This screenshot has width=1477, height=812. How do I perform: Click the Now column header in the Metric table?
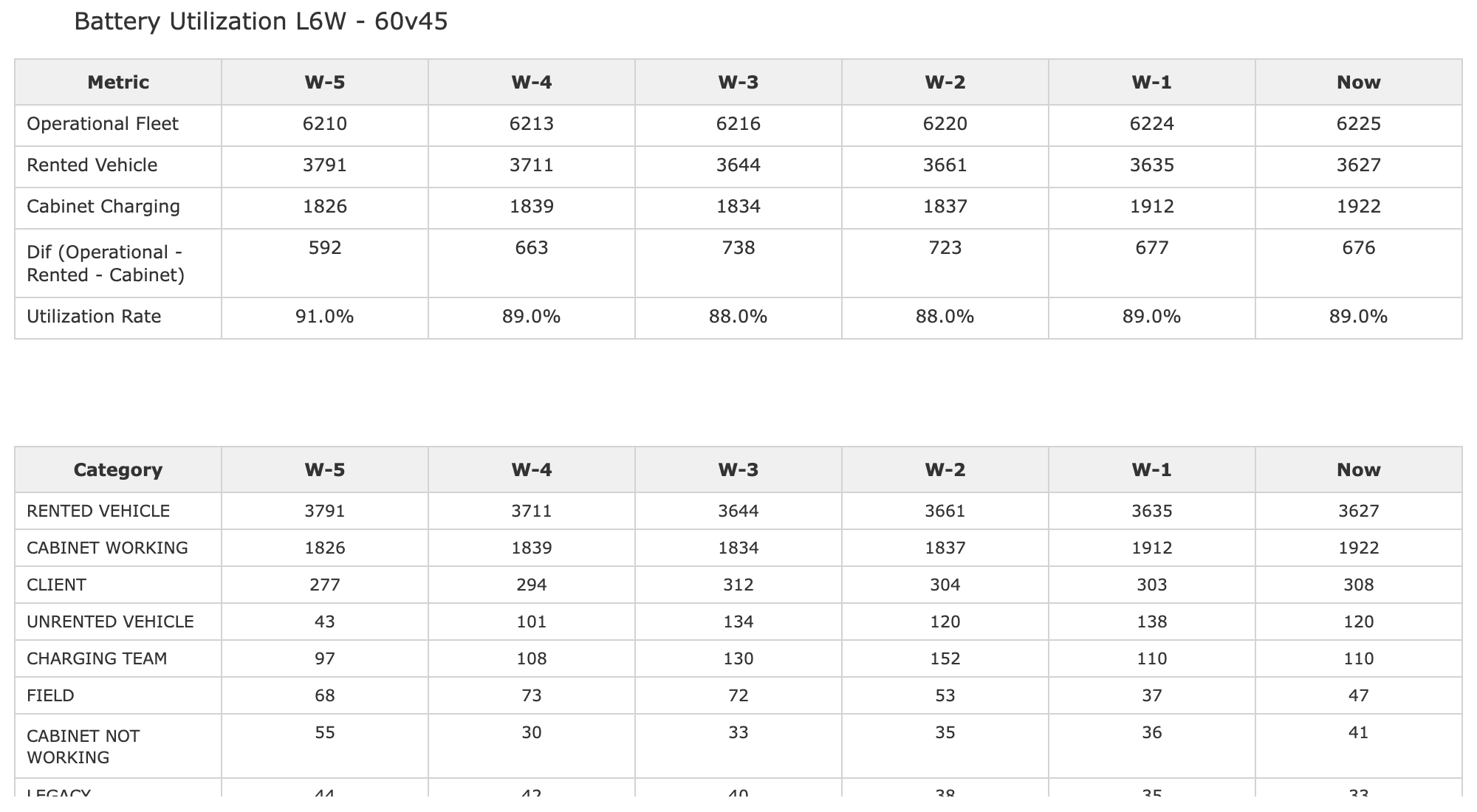tap(1359, 82)
